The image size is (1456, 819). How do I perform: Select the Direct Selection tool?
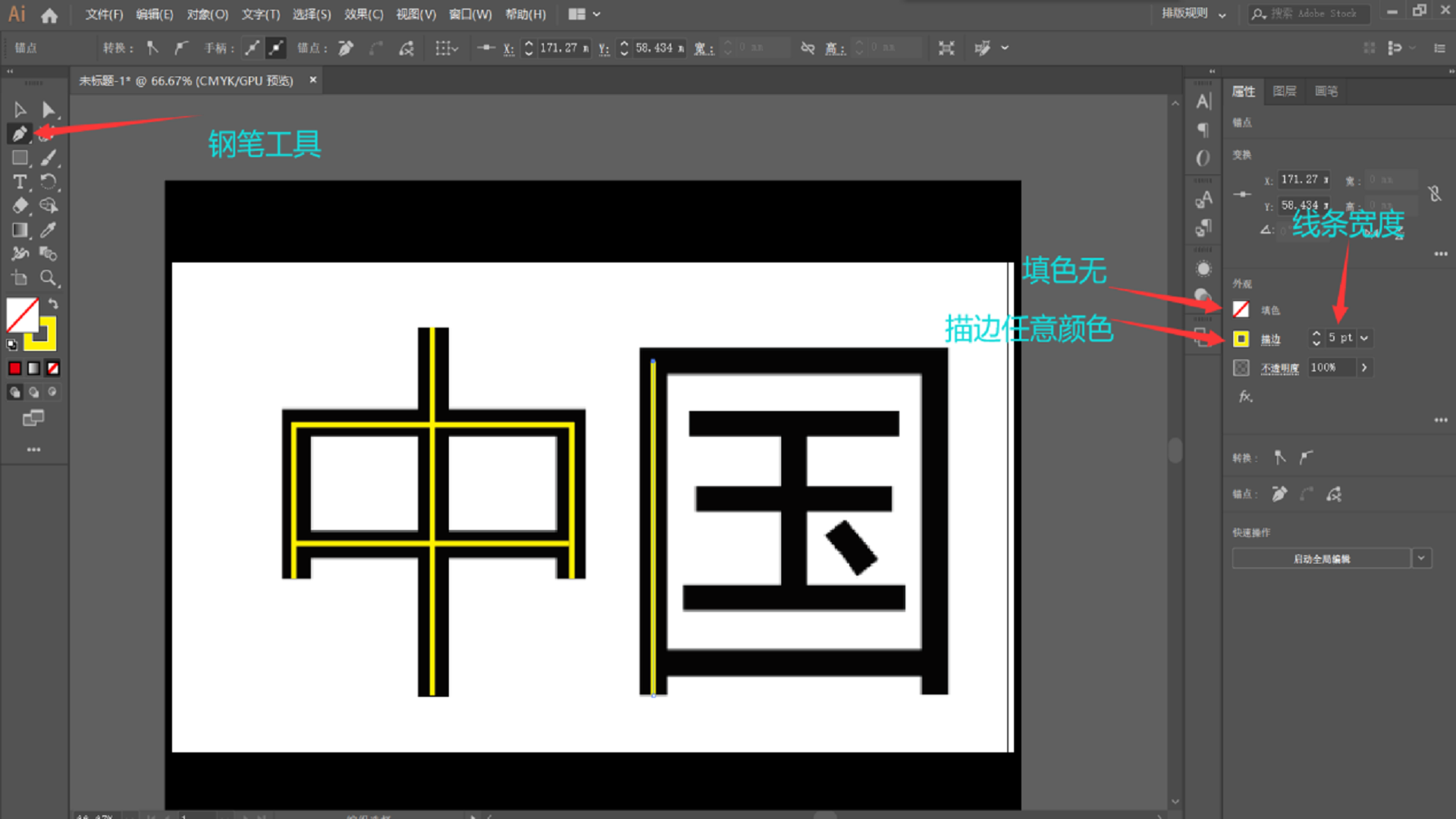point(49,110)
